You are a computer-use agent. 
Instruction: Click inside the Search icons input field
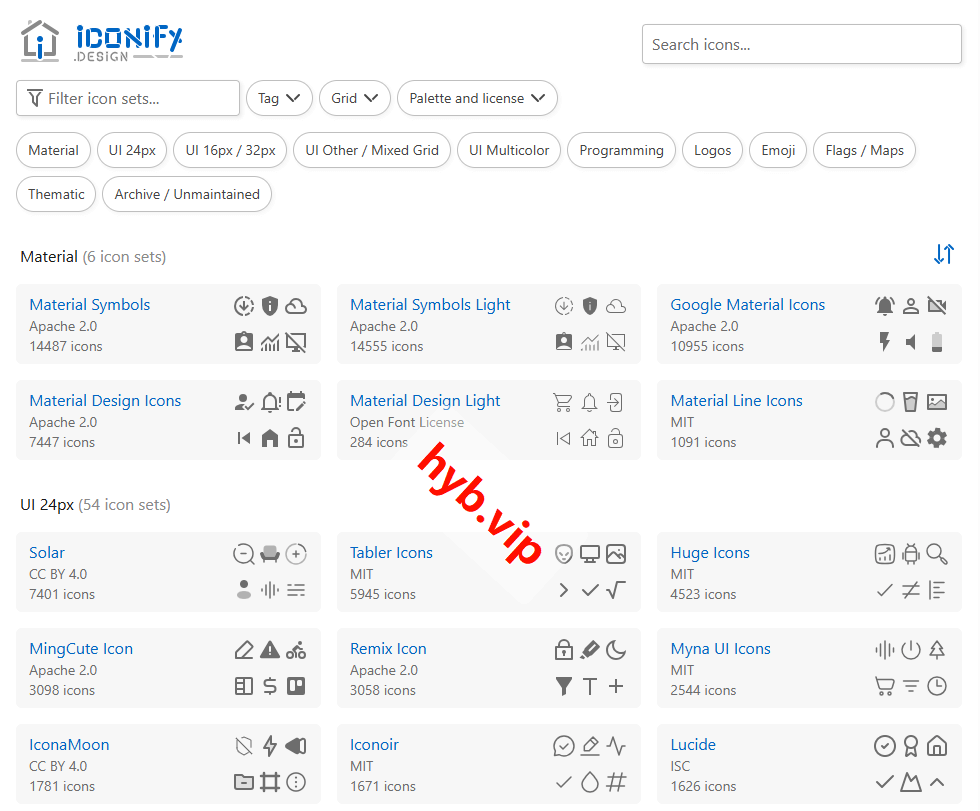801,44
